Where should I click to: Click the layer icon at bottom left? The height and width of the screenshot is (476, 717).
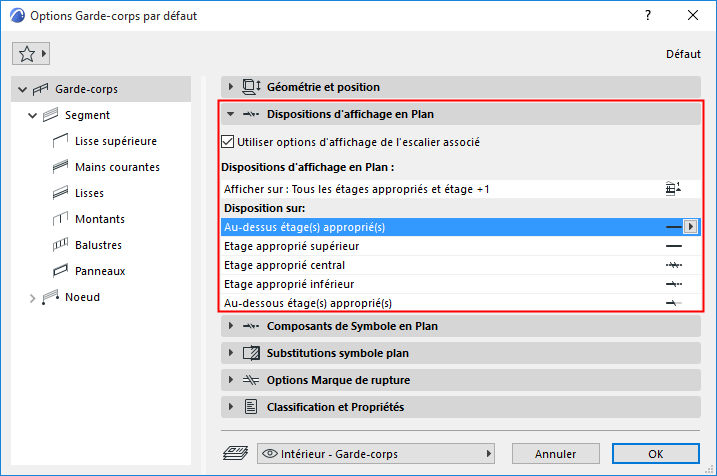[232, 453]
